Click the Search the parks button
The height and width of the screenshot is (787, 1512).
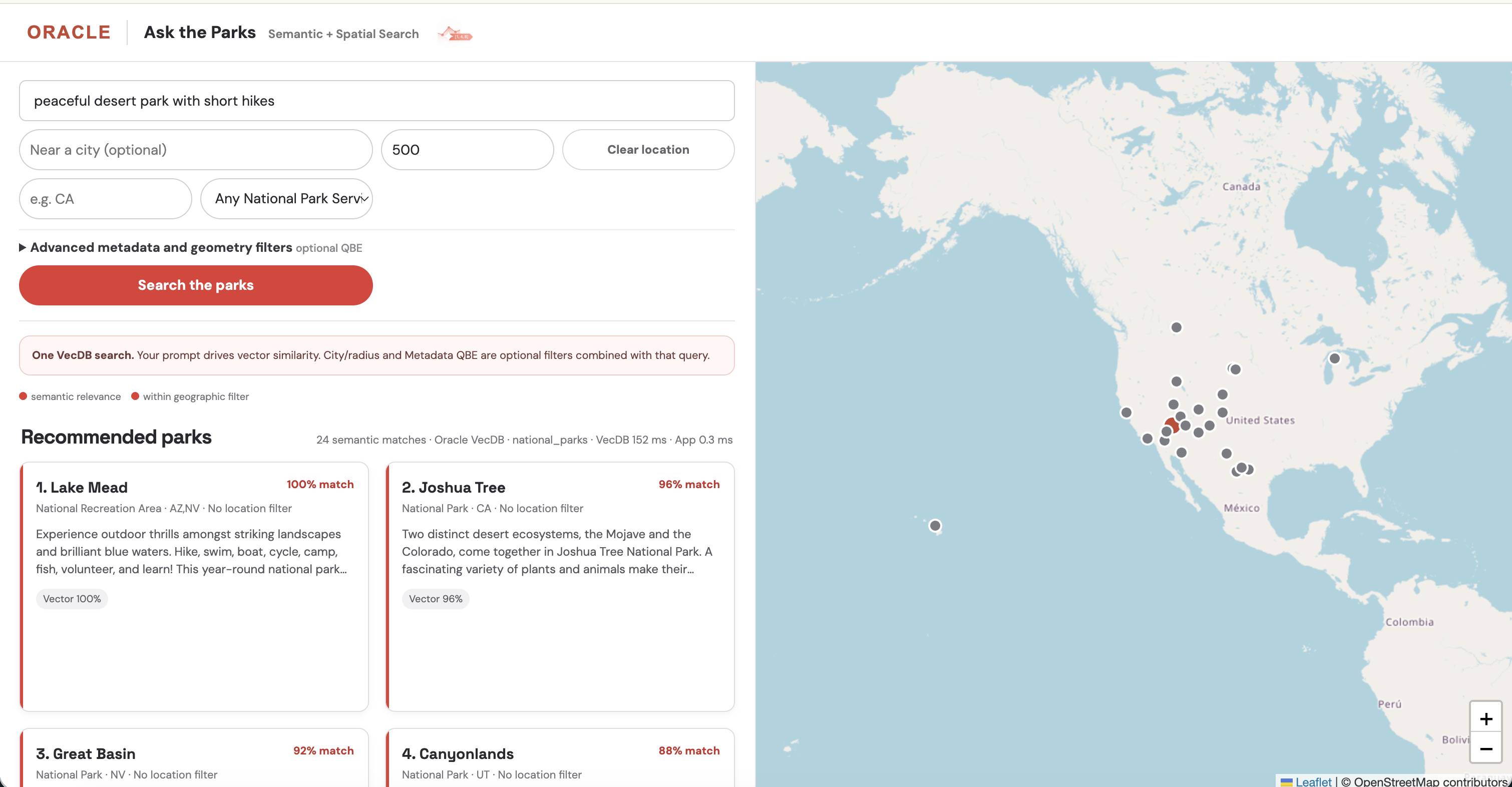pos(195,285)
